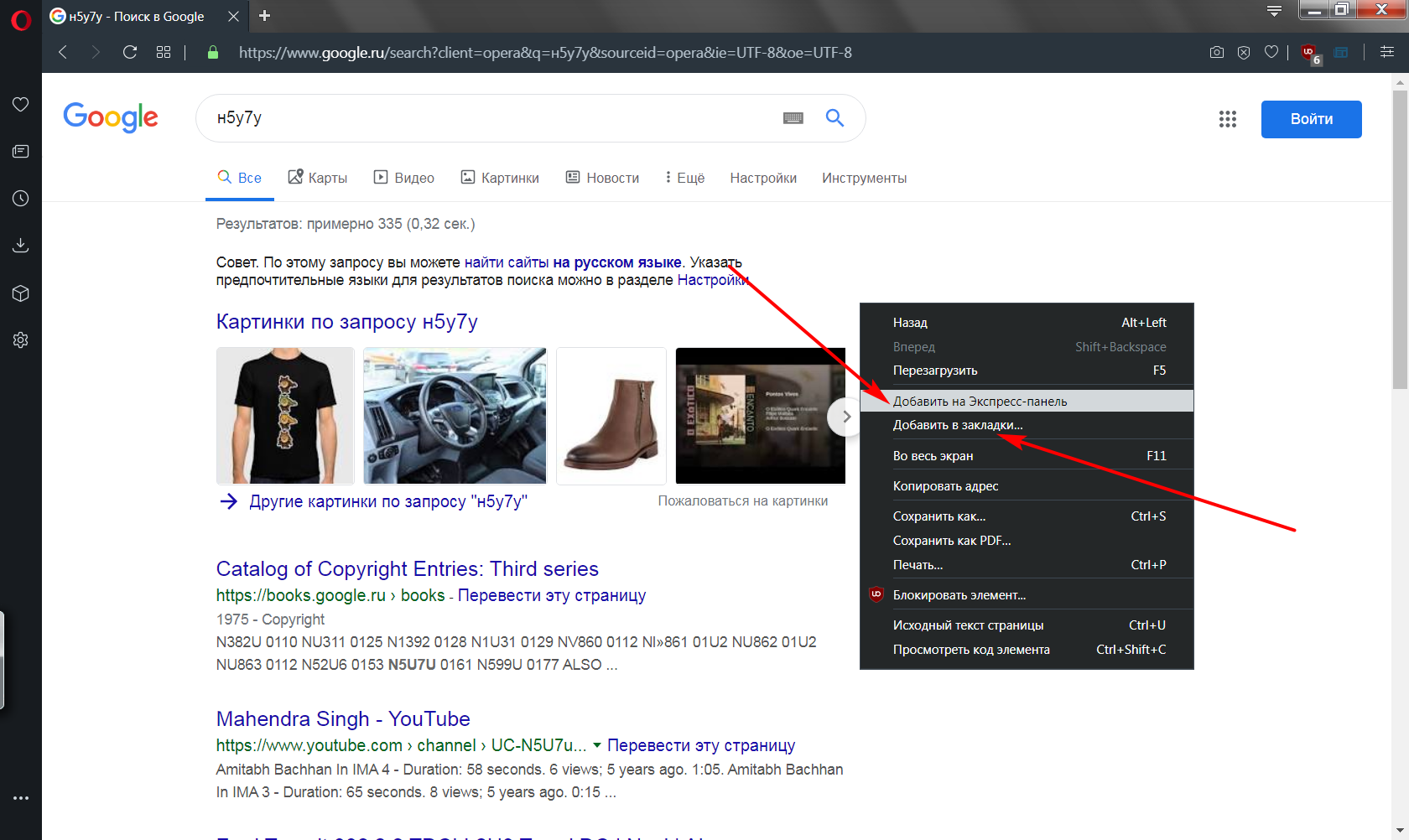Screen dimensions: 1409x840
Task: Open the tab menu icon in title bar
Action: (1274, 11)
